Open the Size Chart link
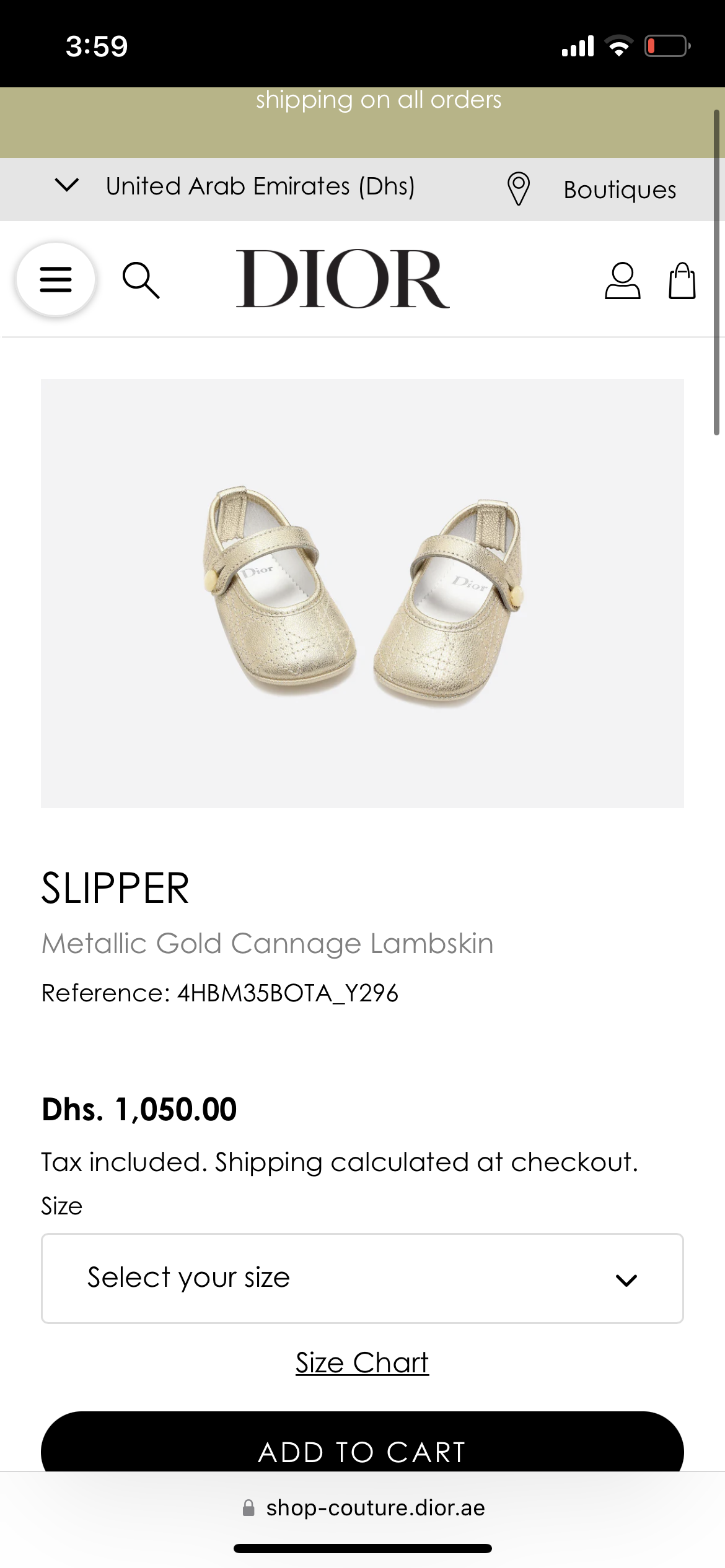The image size is (725, 1568). tap(362, 1362)
